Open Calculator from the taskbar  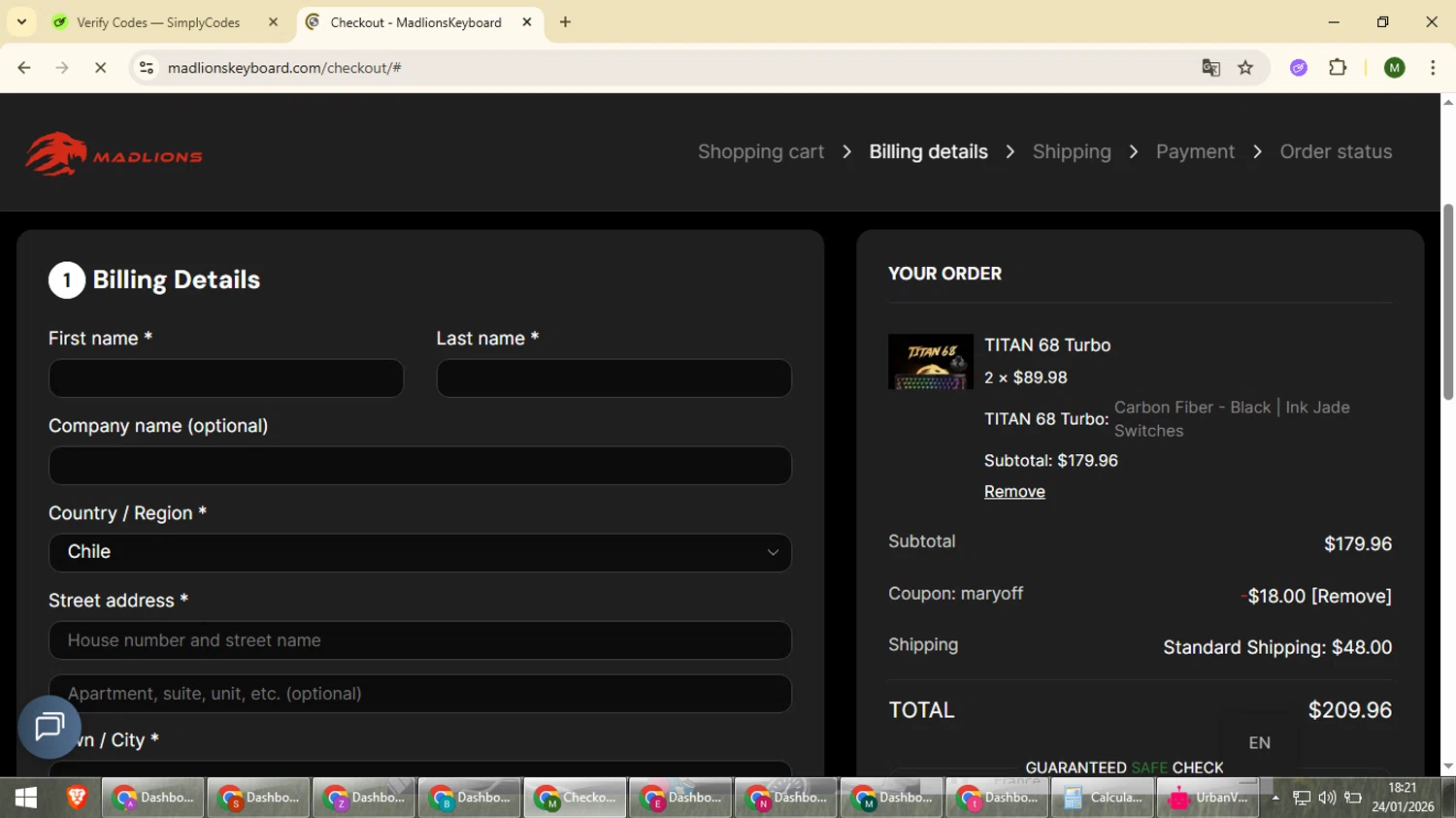[1104, 798]
